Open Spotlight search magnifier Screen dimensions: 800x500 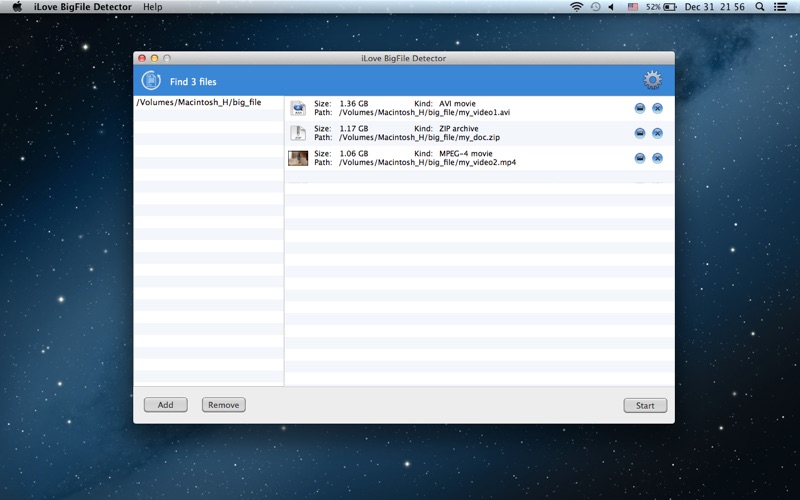click(x=760, y=7)
